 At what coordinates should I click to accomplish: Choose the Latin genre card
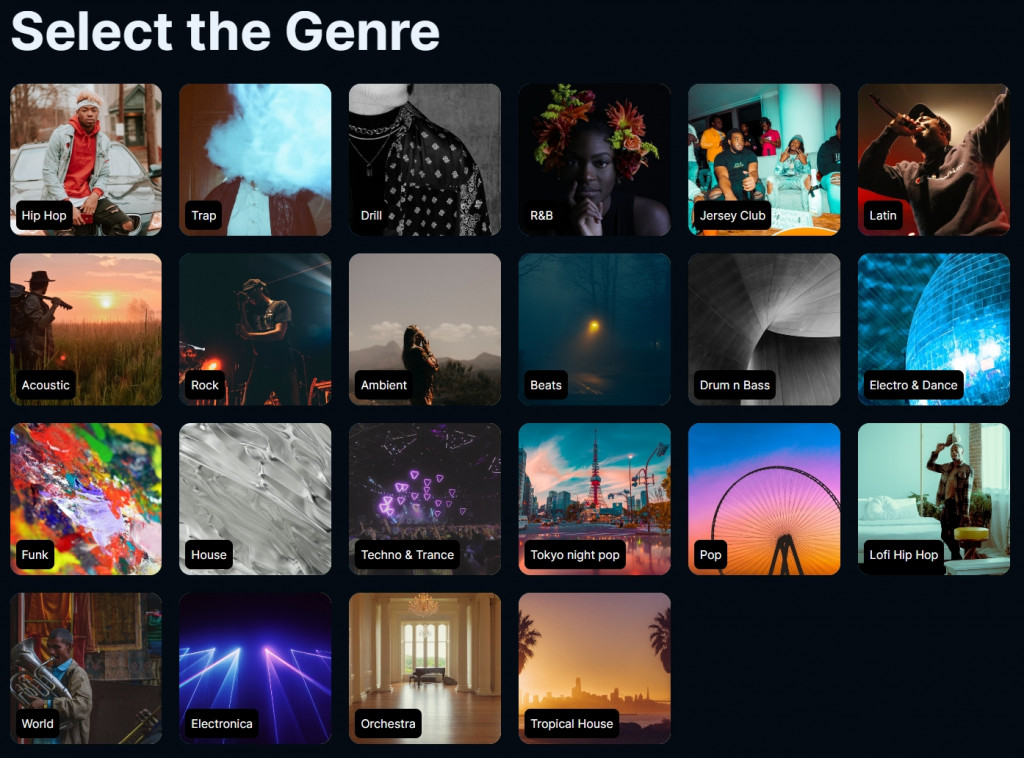pos(934,159)
